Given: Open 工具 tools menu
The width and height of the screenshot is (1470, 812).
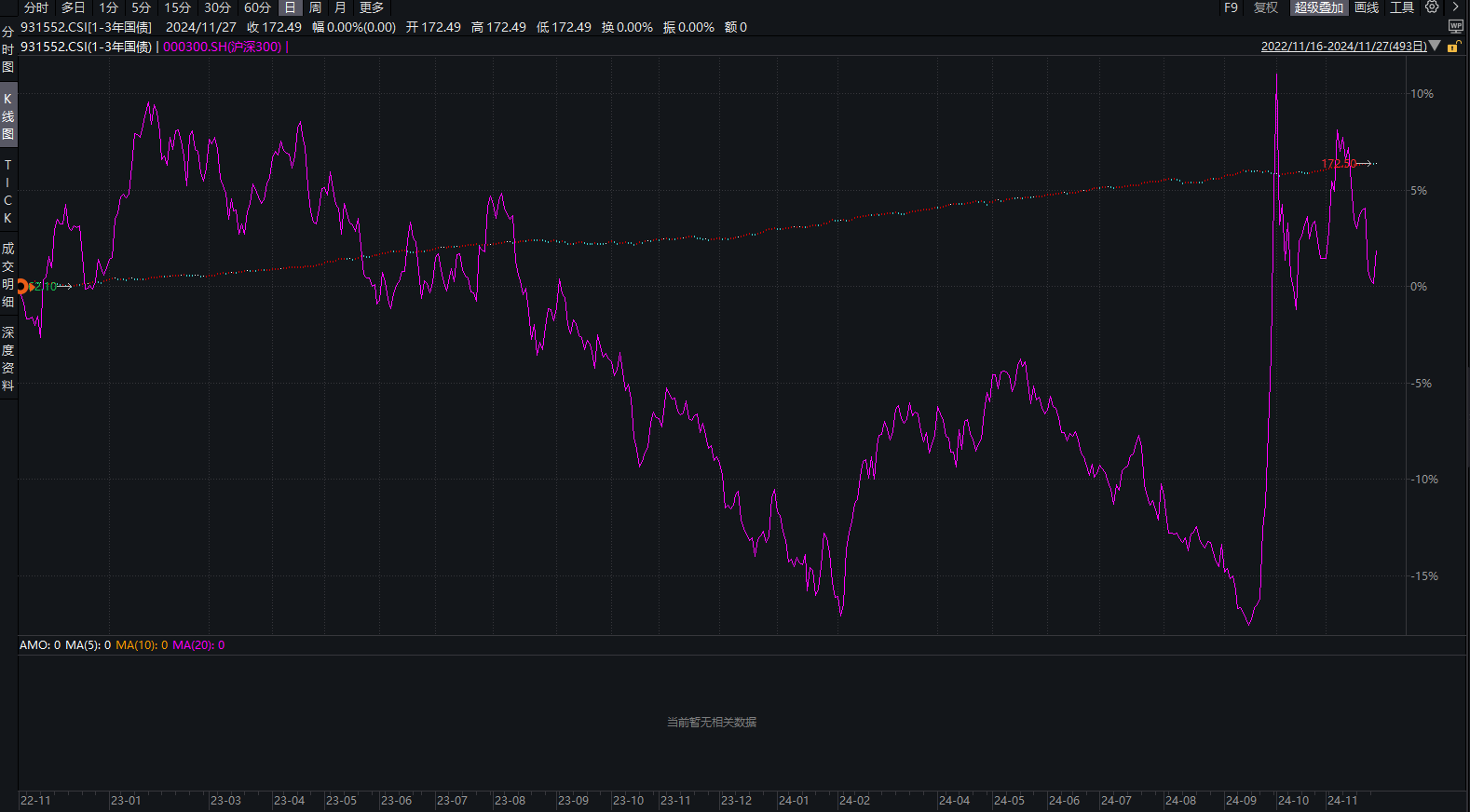Looking at the screenshot, I should 1402,7.
